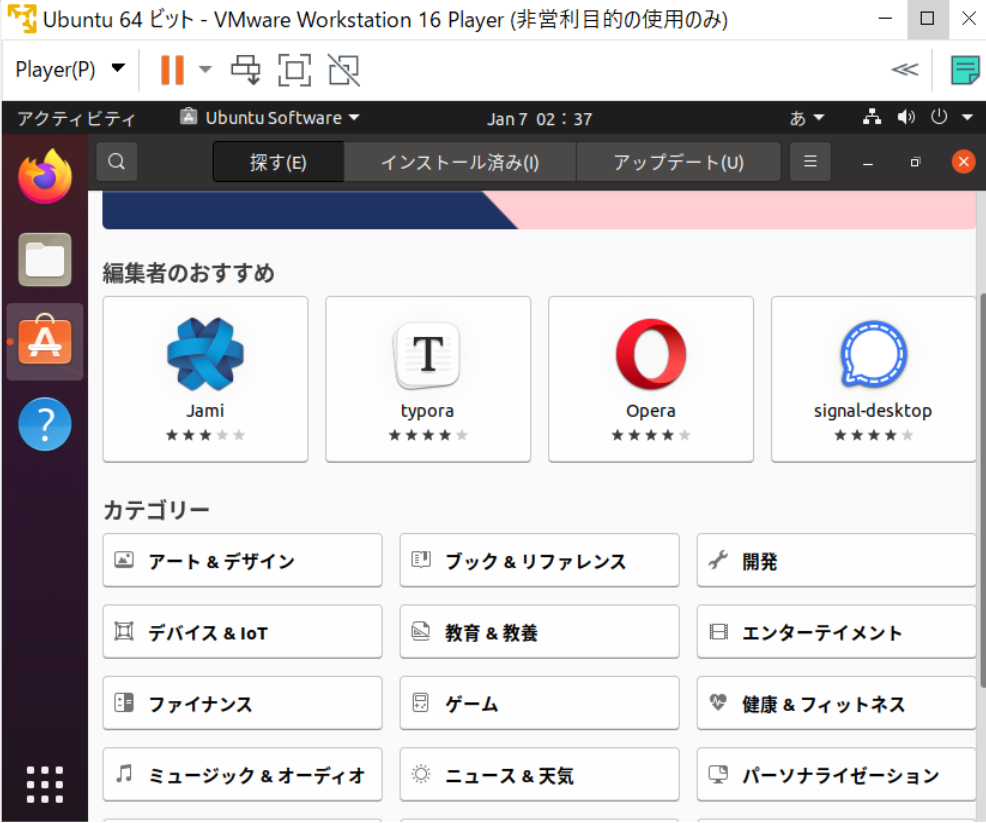986x823 pixels.
Task: Restore the Ubuntu Software window size
Action: click(915, 162)
